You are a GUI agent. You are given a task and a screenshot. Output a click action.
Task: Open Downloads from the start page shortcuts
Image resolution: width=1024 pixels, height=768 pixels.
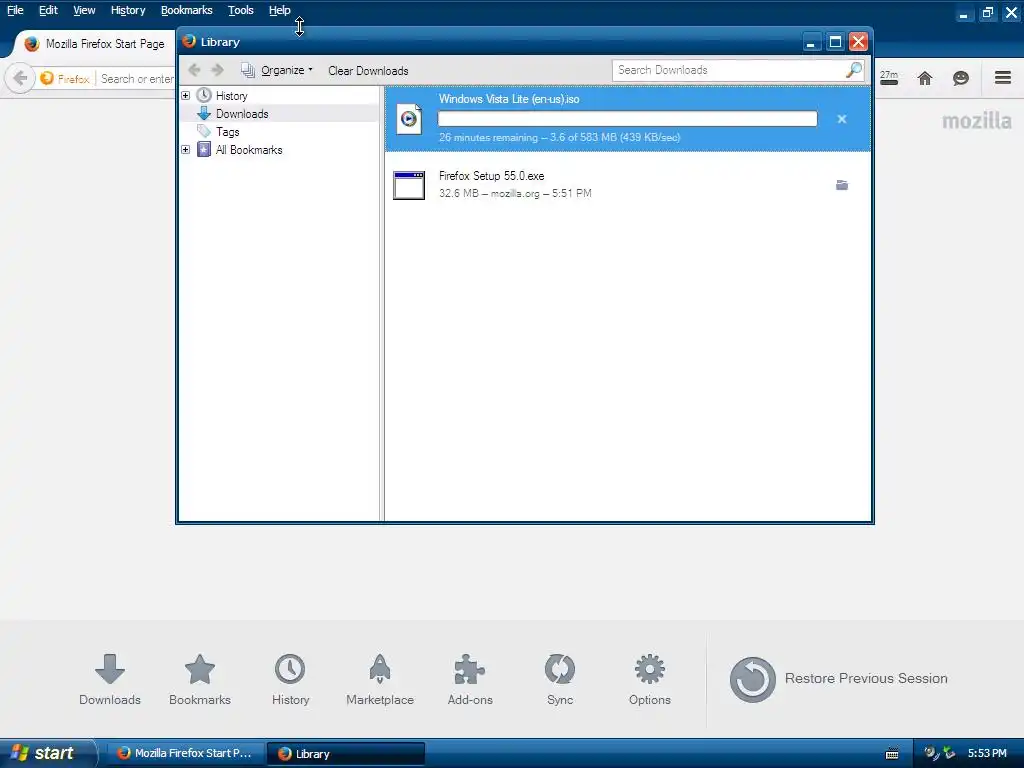pos(110,679)
